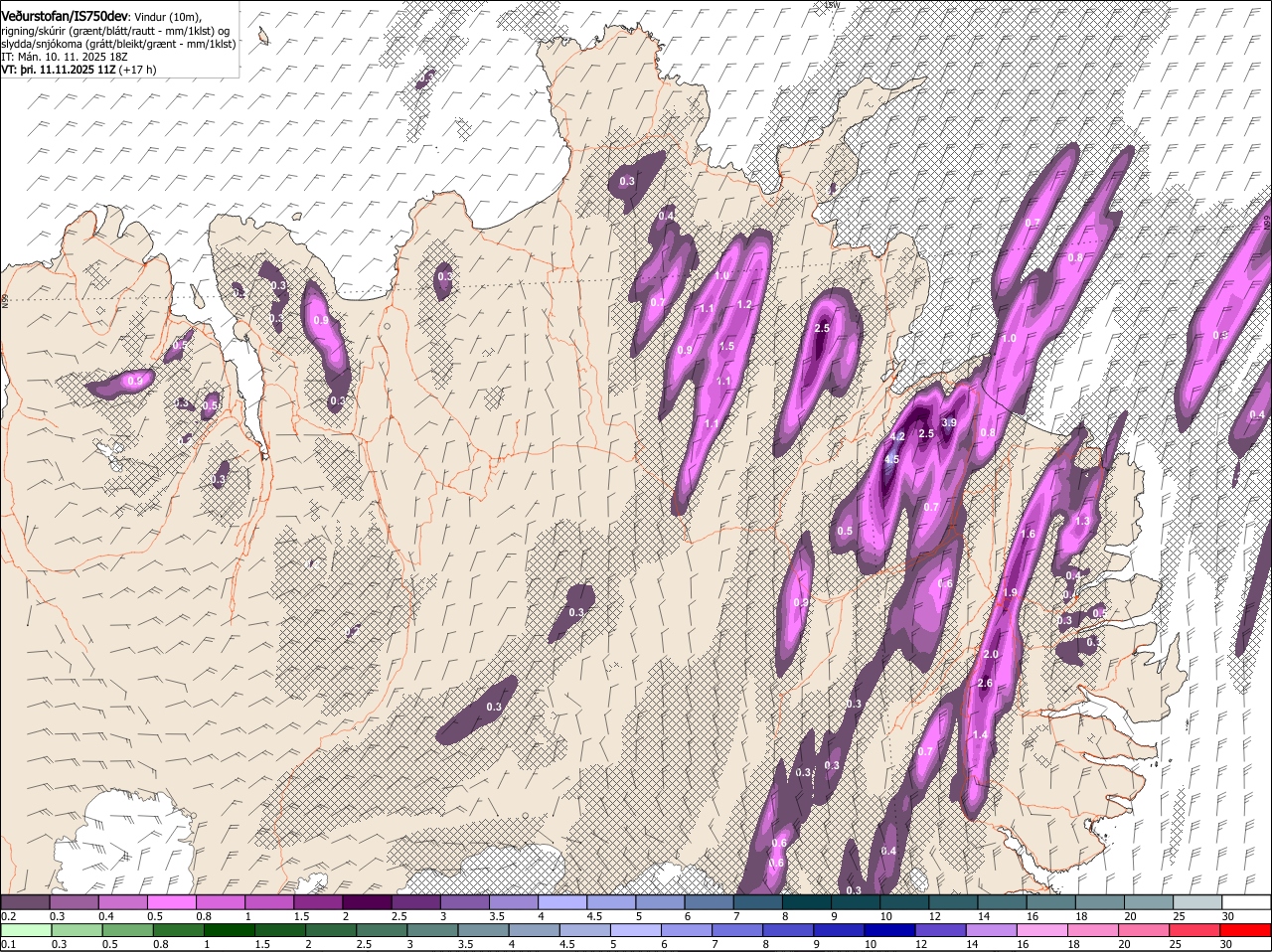Click the '(+17 h)' forecast offset
Image resolution: width=1272 pixels, height=952 pixels.
[x=137, y=70]
